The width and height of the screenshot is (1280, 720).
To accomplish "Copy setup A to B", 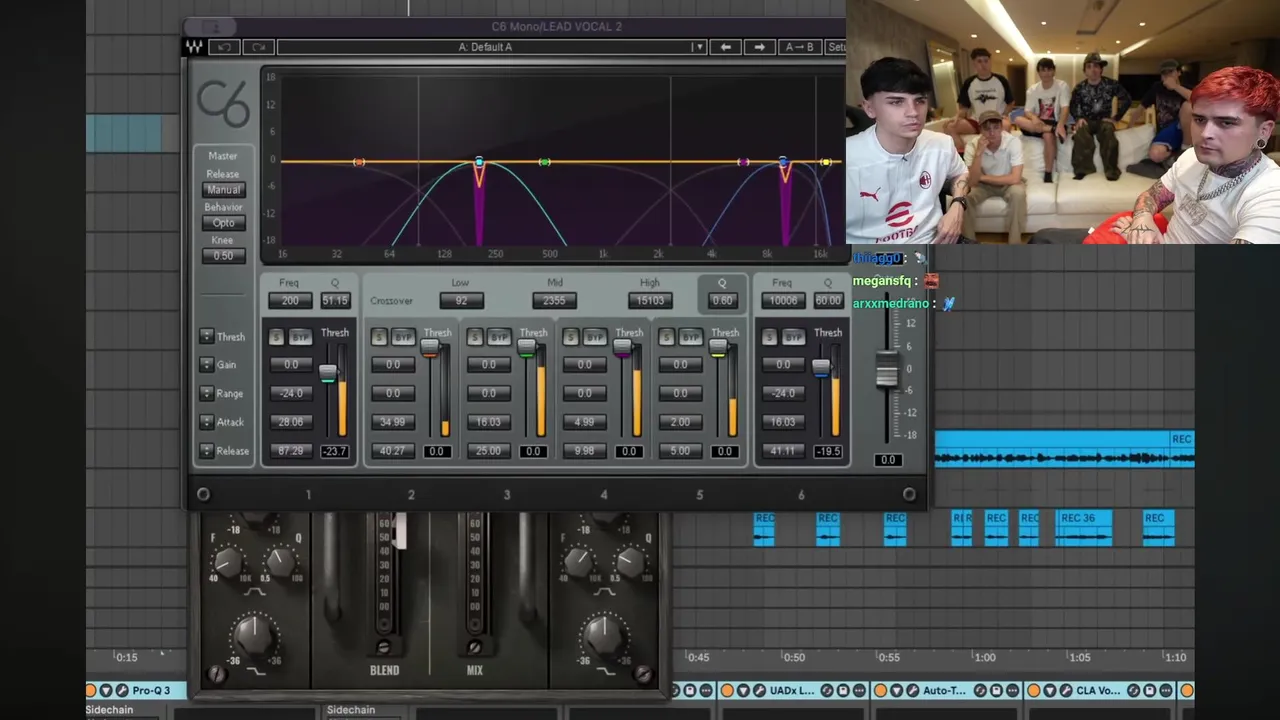I will coord(799,47).
